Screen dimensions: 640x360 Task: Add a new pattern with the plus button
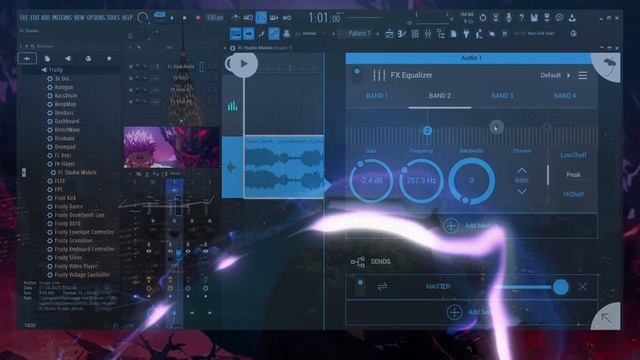pyautogui.click(x=378, y=34)
